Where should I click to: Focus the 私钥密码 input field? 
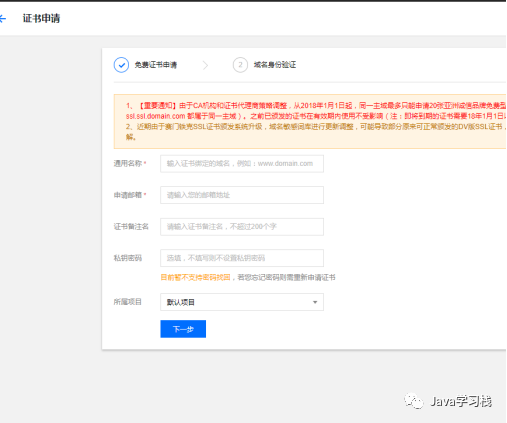(x=242, y=258)
